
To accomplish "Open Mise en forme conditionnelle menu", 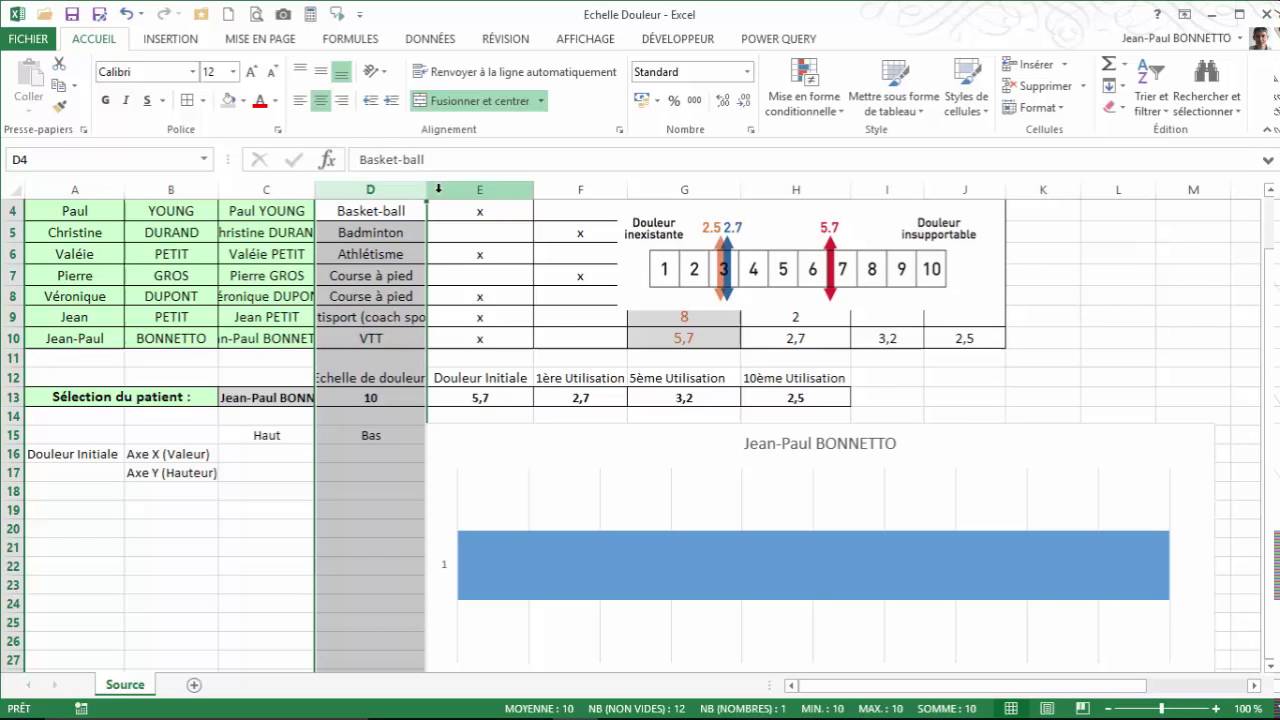I will (x=804, y=88).
